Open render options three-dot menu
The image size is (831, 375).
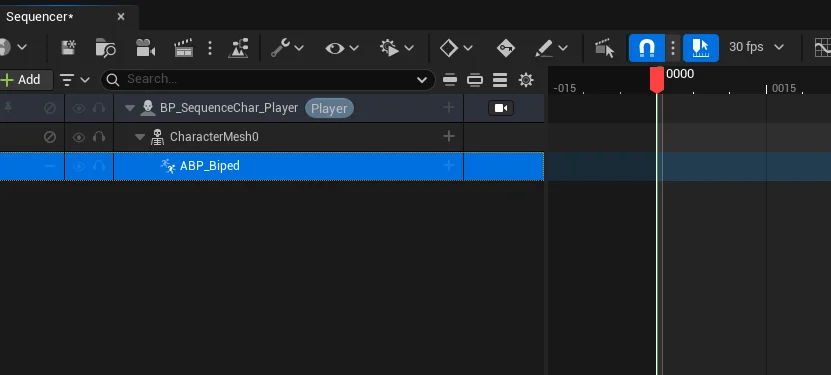click(210, 48)
